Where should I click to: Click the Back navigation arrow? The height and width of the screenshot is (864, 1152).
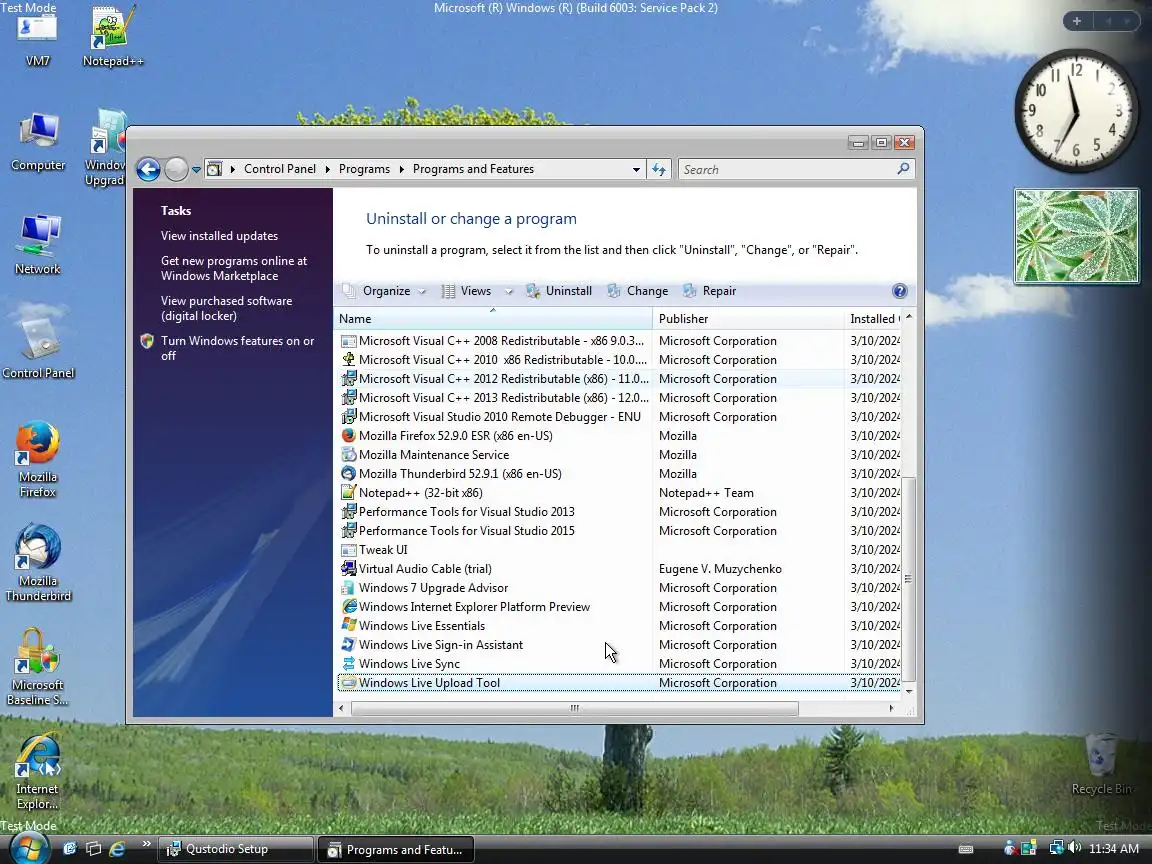click(x=148, y=170)
